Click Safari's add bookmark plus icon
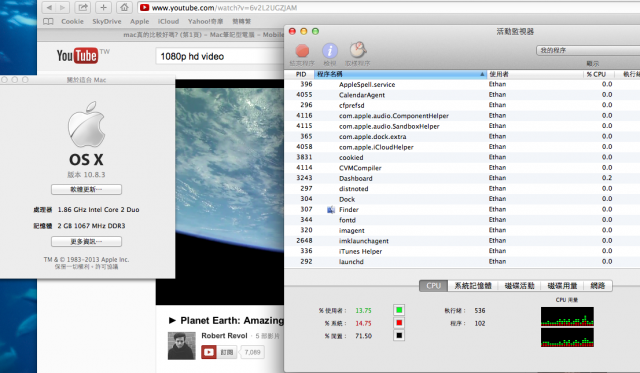640x373 pixels. [104, 7]
